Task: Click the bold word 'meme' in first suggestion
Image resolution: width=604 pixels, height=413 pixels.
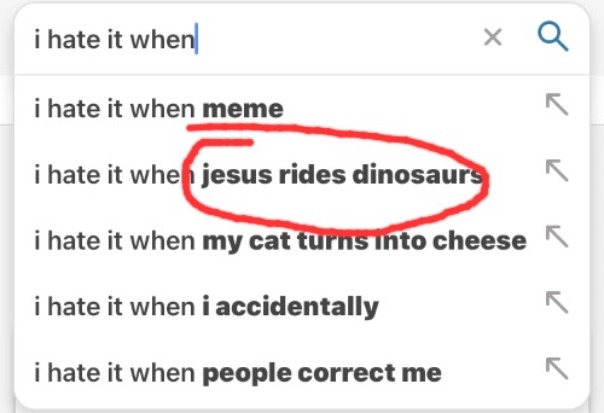Action: pyautogui.click(x=243, y=109)
